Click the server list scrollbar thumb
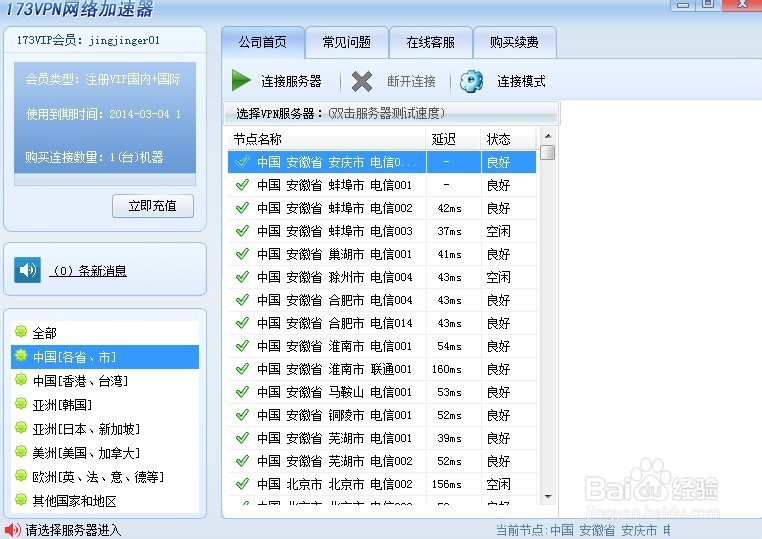 point(548,152)
